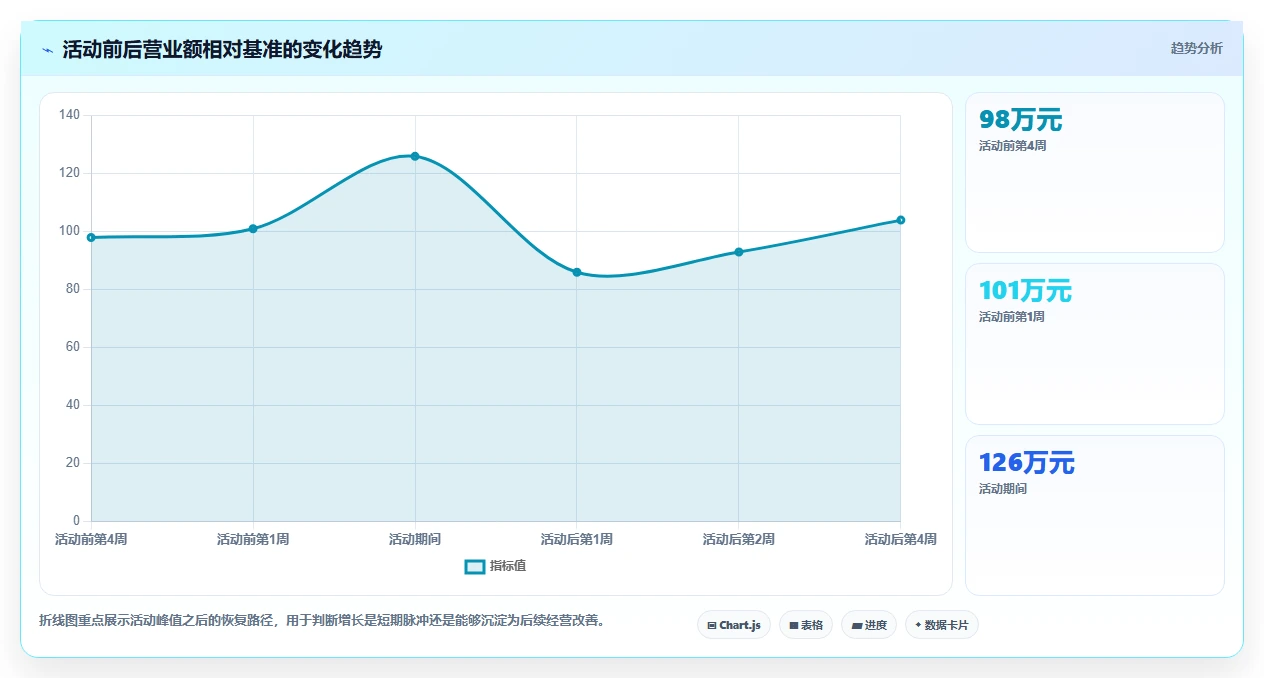Screen dimensions: 1264x678
Task: Click the x-axis label 活动前第4周
Action: [x=91, y=539]
